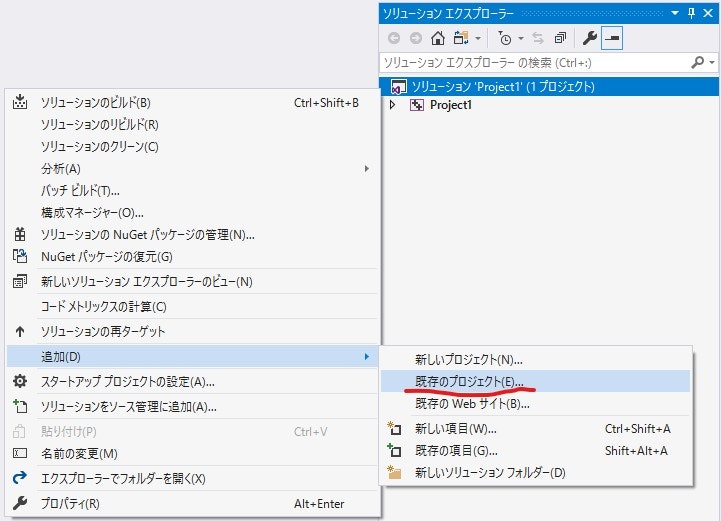Click the gear icon for startup project settings
The height and width of the screenshot is (521, 721).
(20, 381)
